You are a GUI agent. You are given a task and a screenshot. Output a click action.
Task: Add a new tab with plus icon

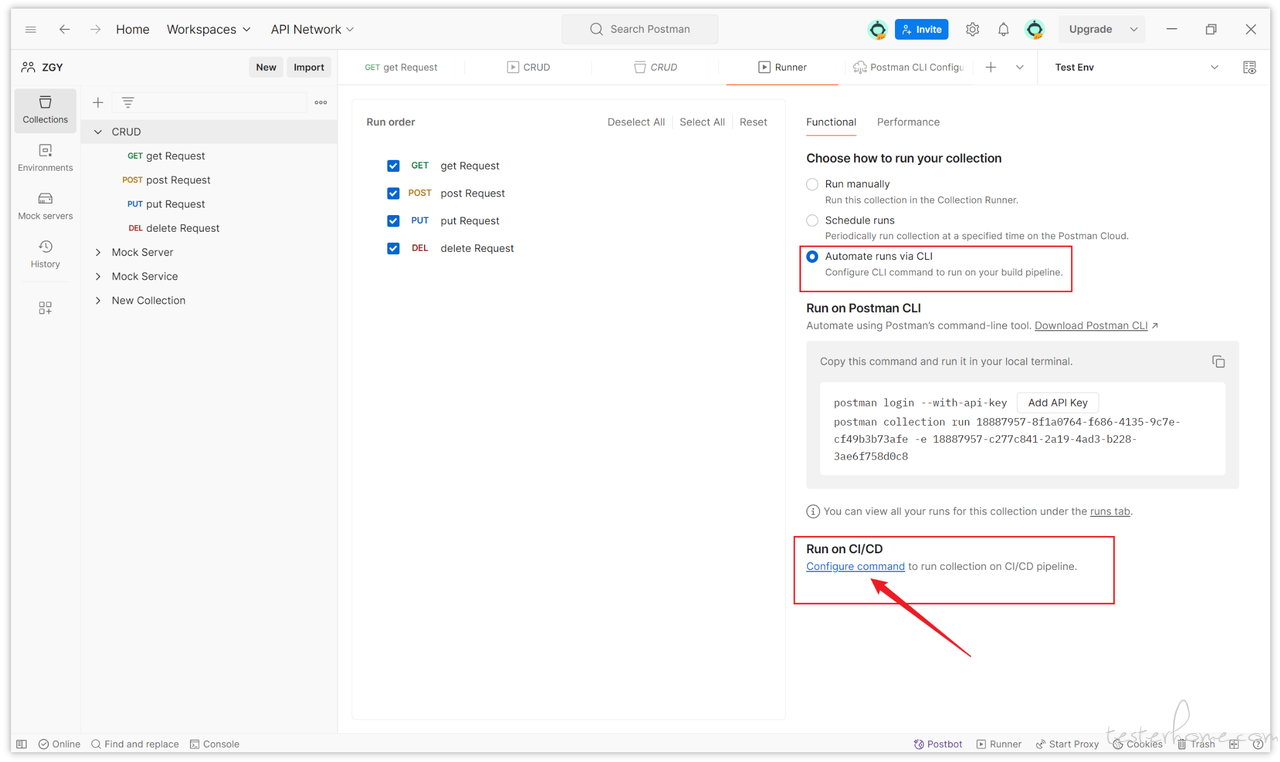tap(990, 67)
